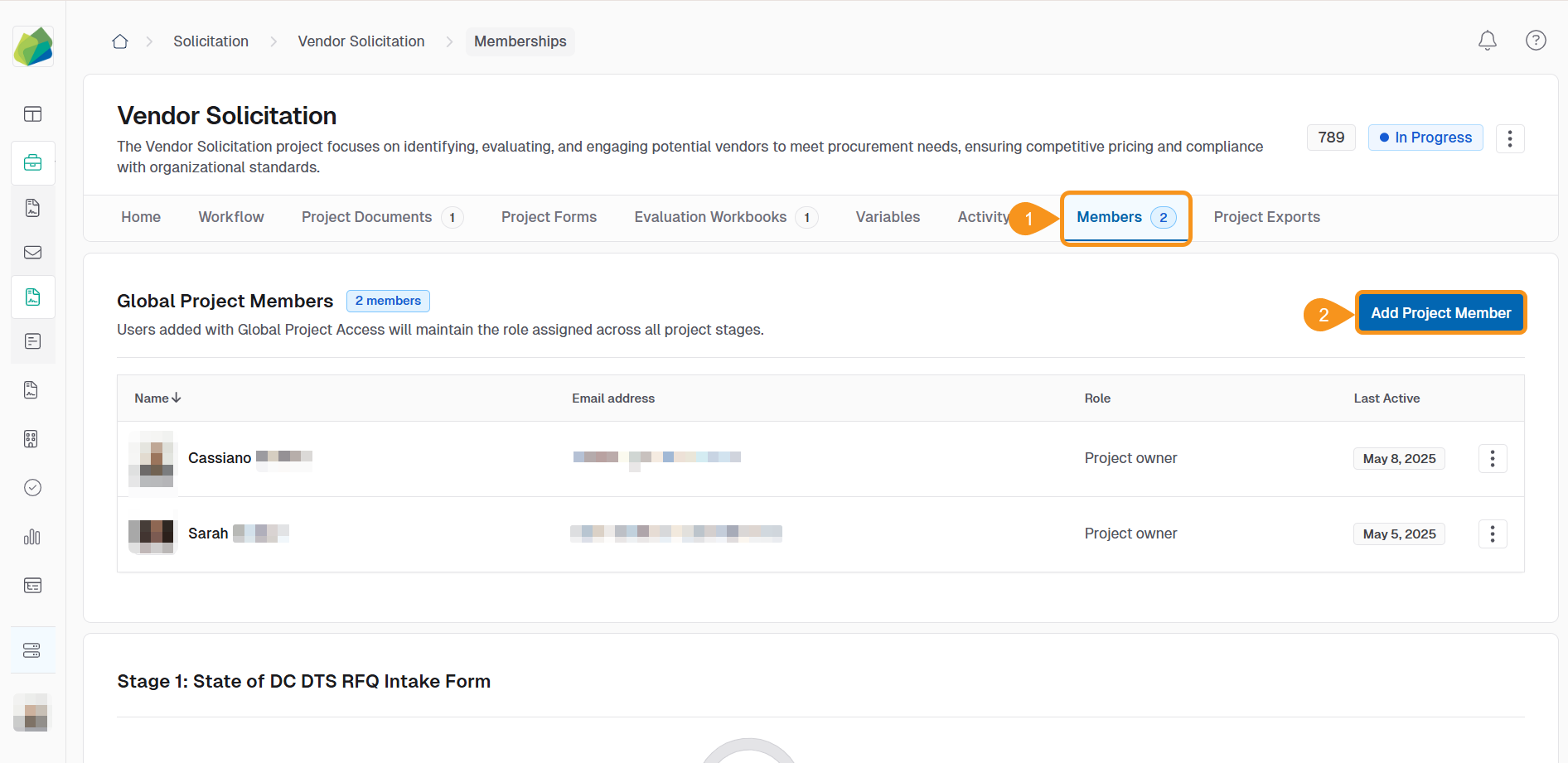
Task: Navigate to Solicitation breadcrumb link
Action: 211,41
